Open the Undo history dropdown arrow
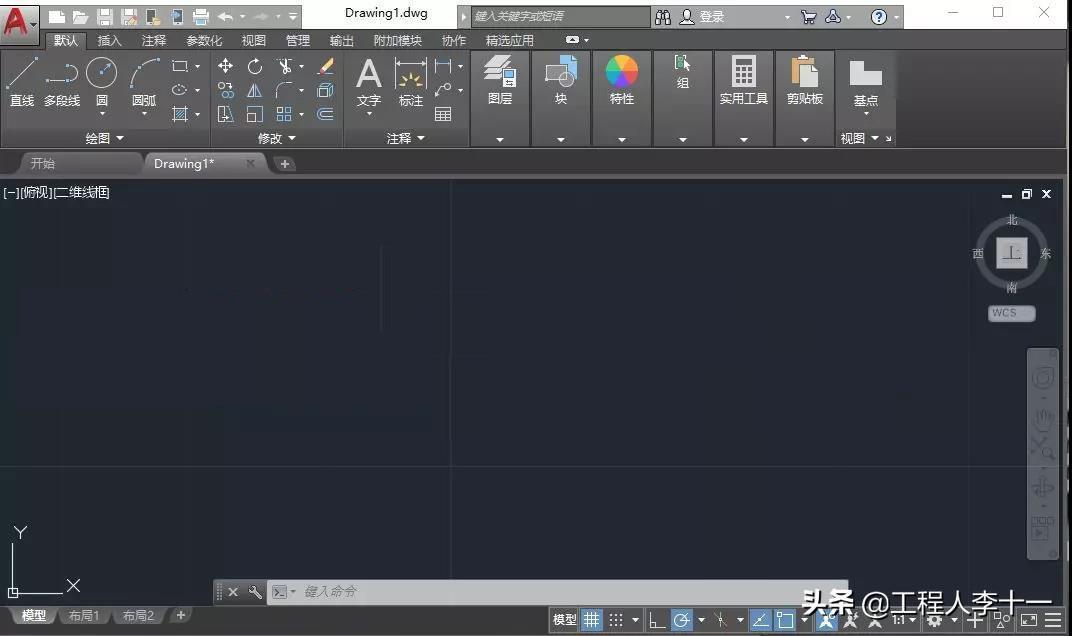The height and width of the screenshot is (636, 1072). pyautogui.click(x=242, y=16)
